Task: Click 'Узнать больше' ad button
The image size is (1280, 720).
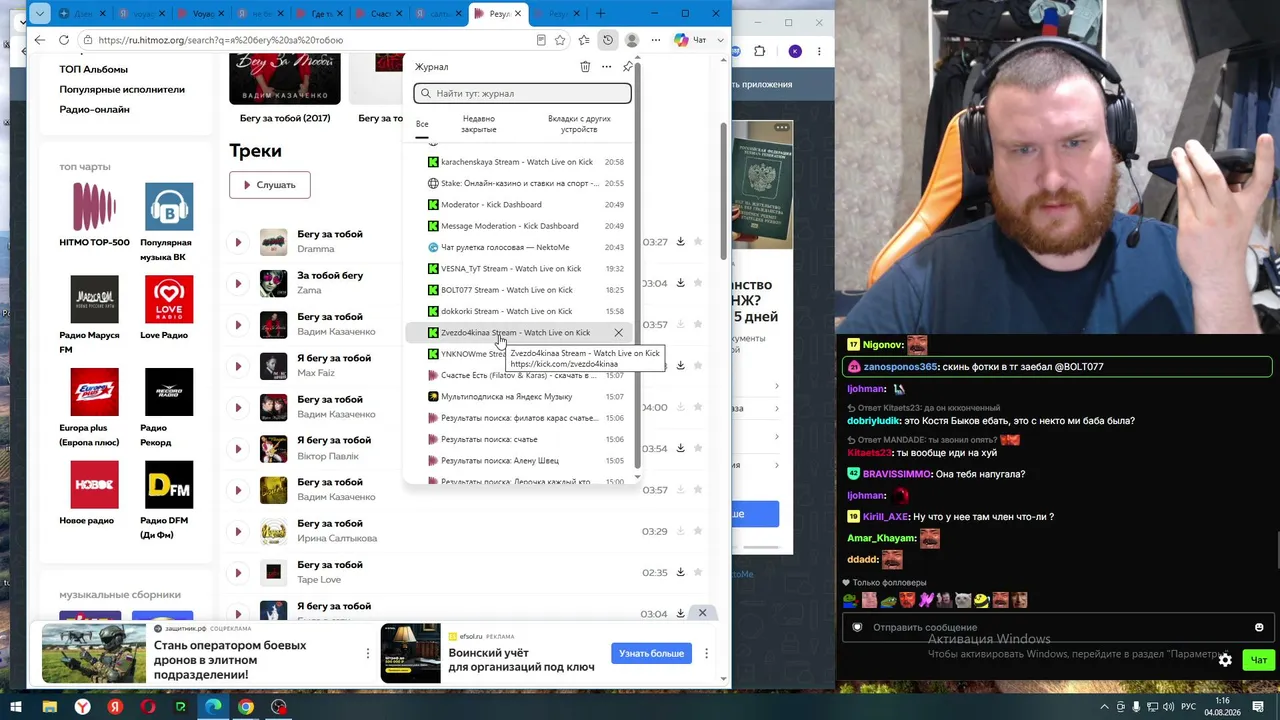Action: [651, 654]
